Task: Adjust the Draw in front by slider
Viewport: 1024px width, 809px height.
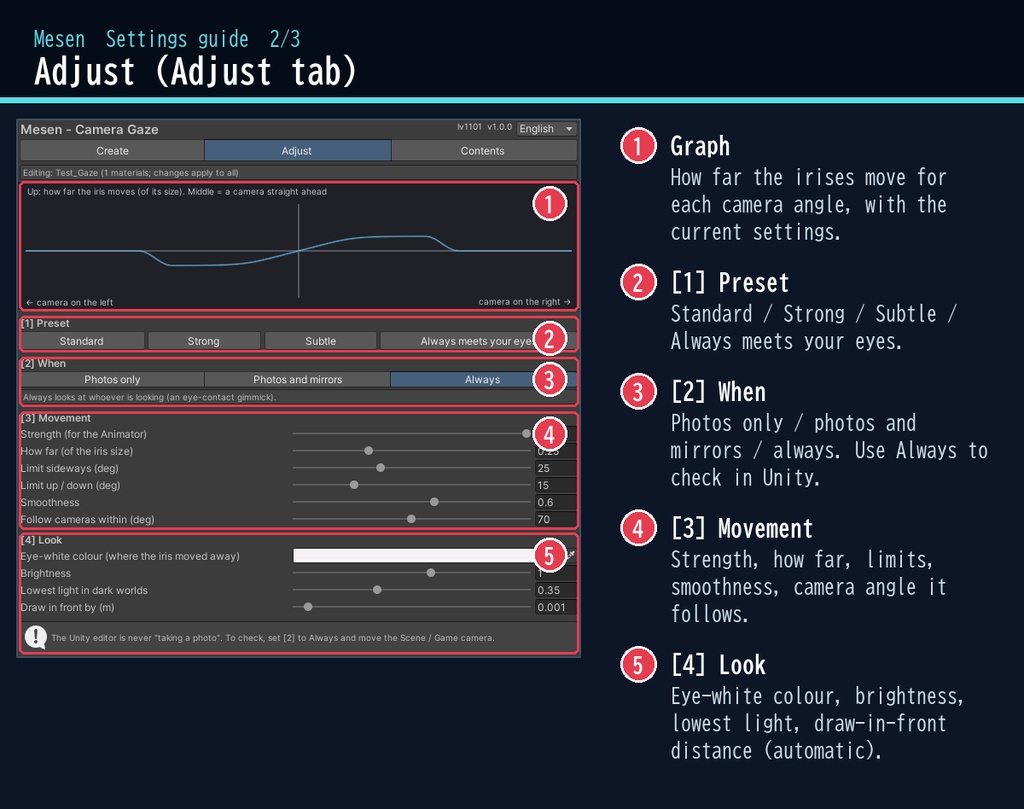Action: click(411, 607)
